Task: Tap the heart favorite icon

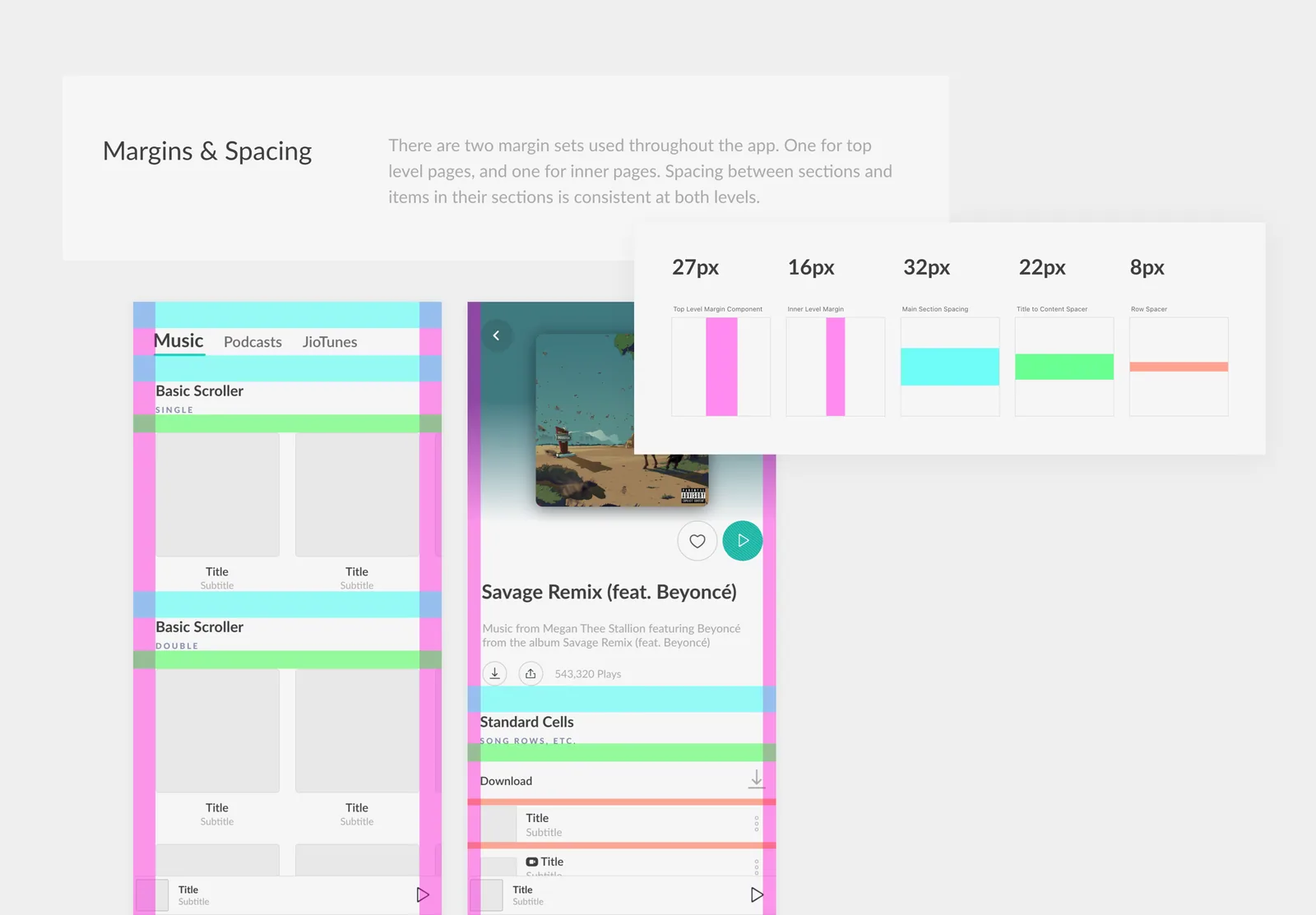Action: [697, 541]
